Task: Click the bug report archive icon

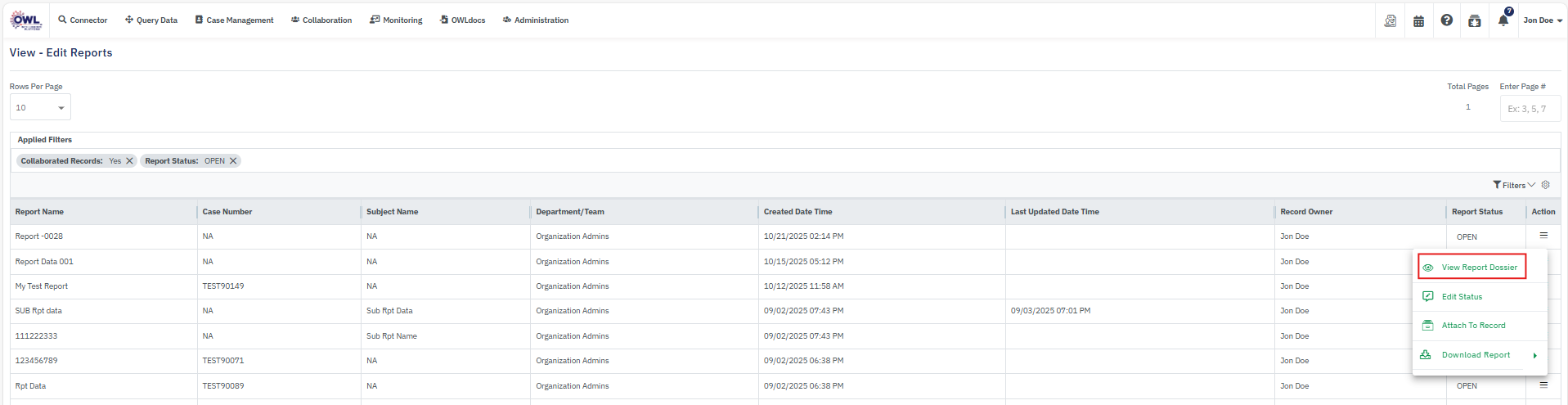Action: click(1474, 20)
